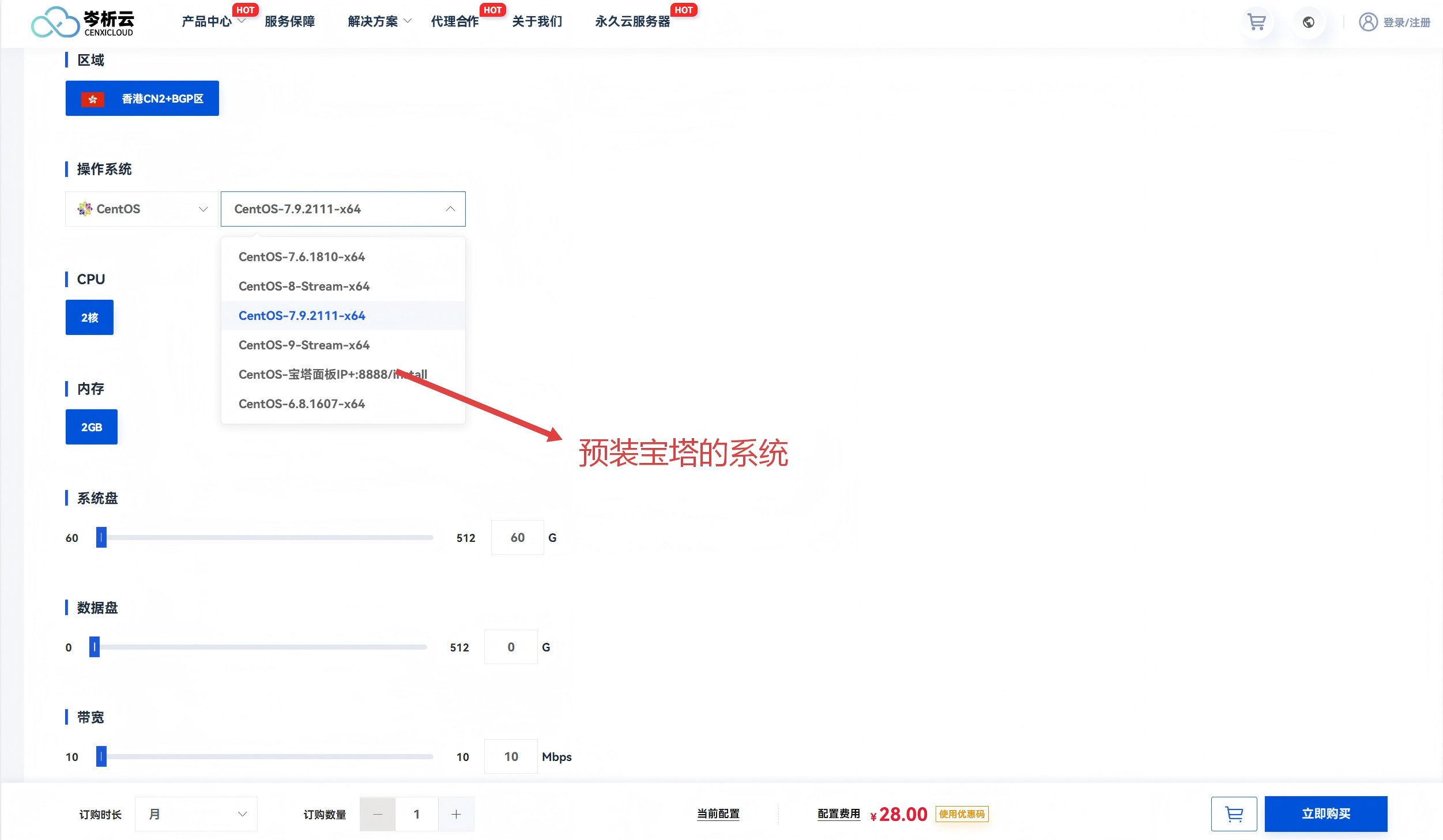Screen dimensions: 1443x840
Task: Click add-to-cart icon button at bottom
Action: pyautogui.click(x=1233, y=813)
